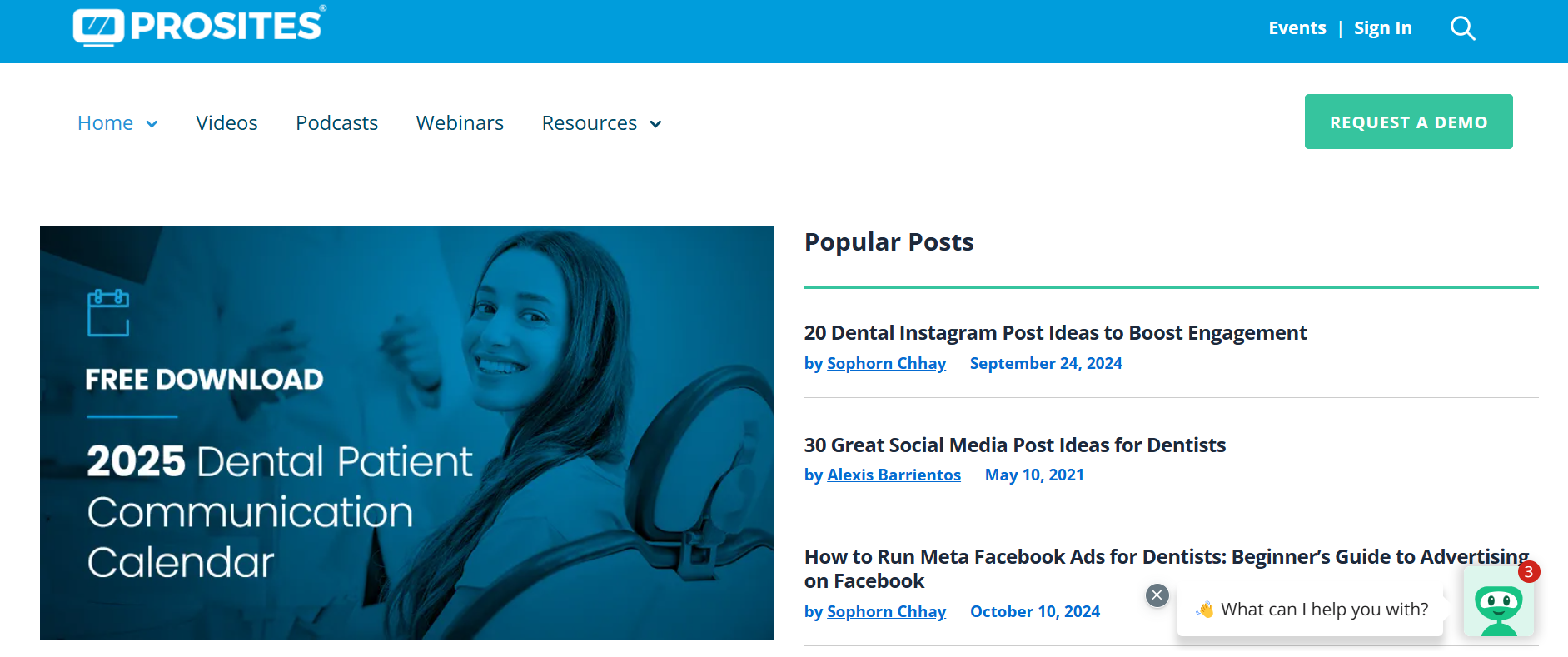Expand the Resources dropdown arrow
This screenshot has height=657, width=1568.
point(655,124)
